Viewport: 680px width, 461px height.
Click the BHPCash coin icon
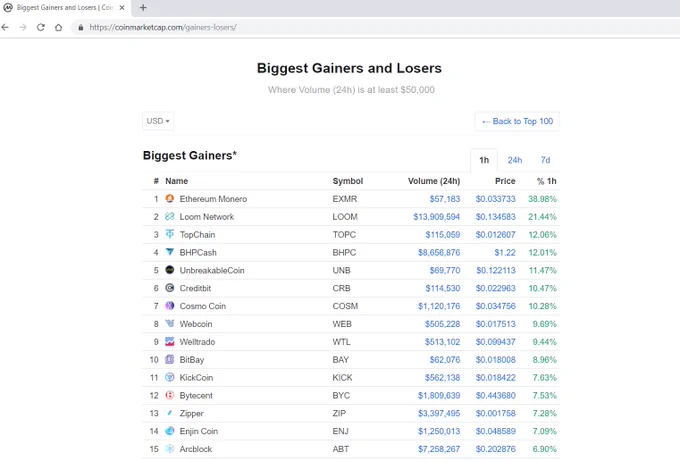tap(170, 252)
